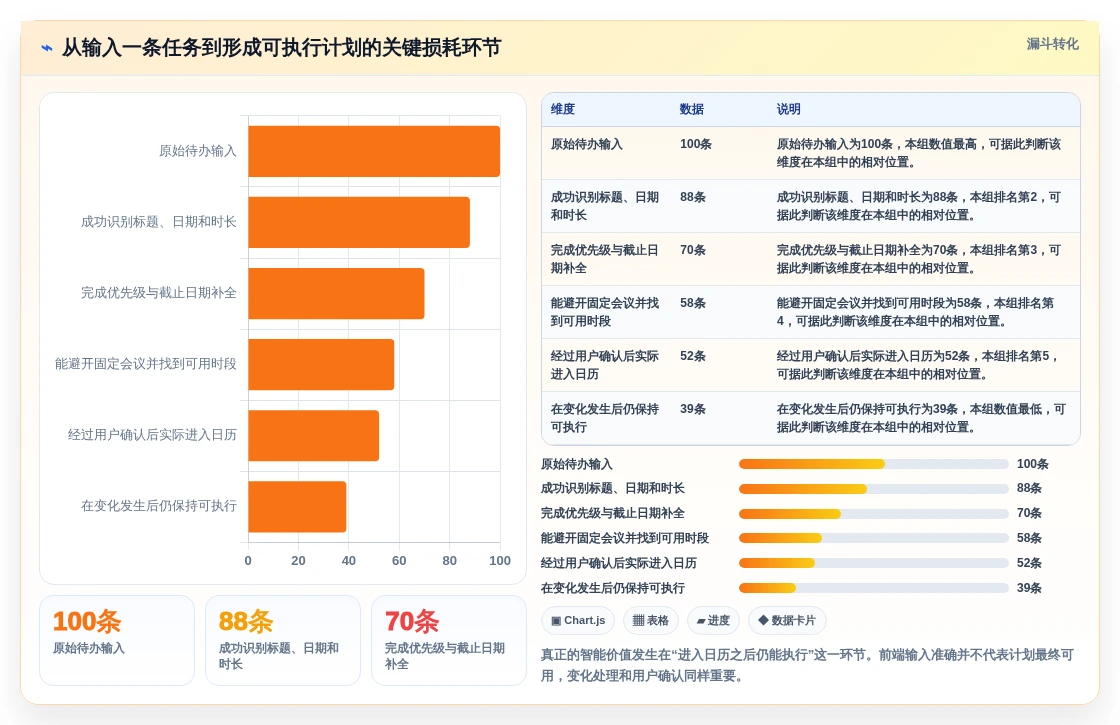Viewport: 1120px width, 725px height.
Task: Select the Chart.js chip
Action: 578,621
